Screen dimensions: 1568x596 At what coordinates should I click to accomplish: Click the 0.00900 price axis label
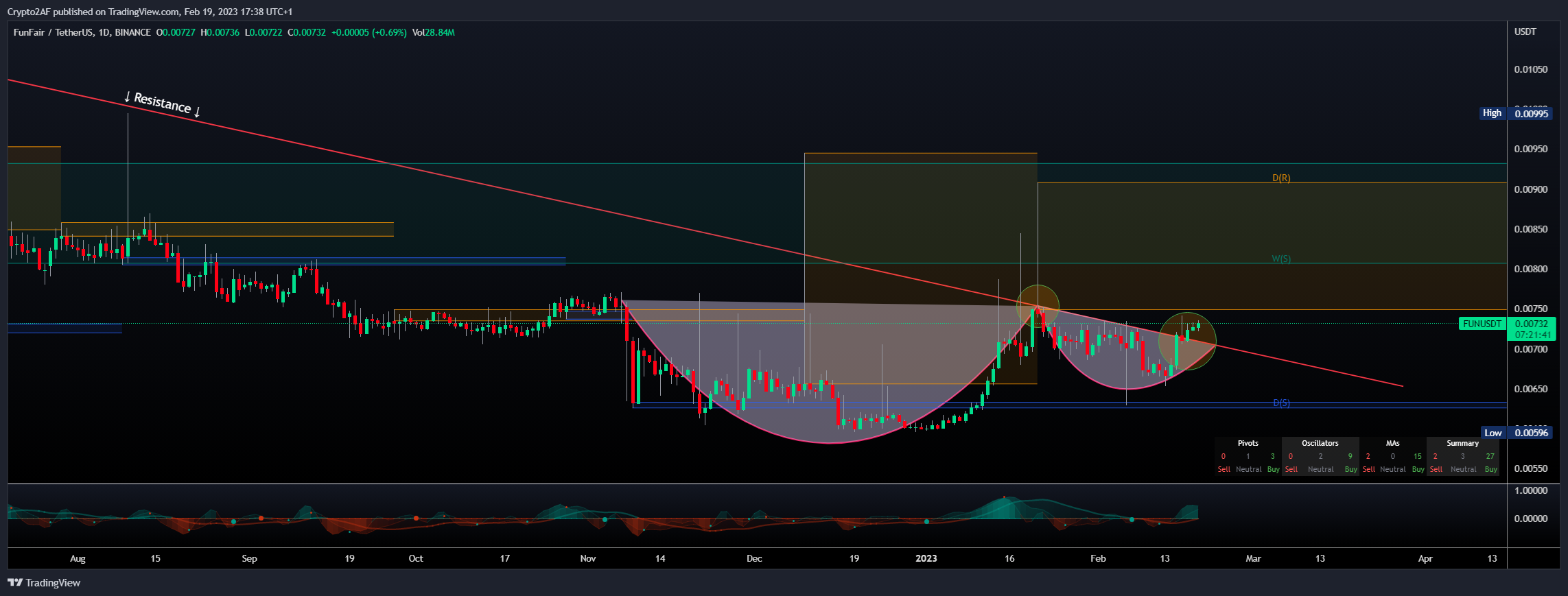[x=1531, y=189]
